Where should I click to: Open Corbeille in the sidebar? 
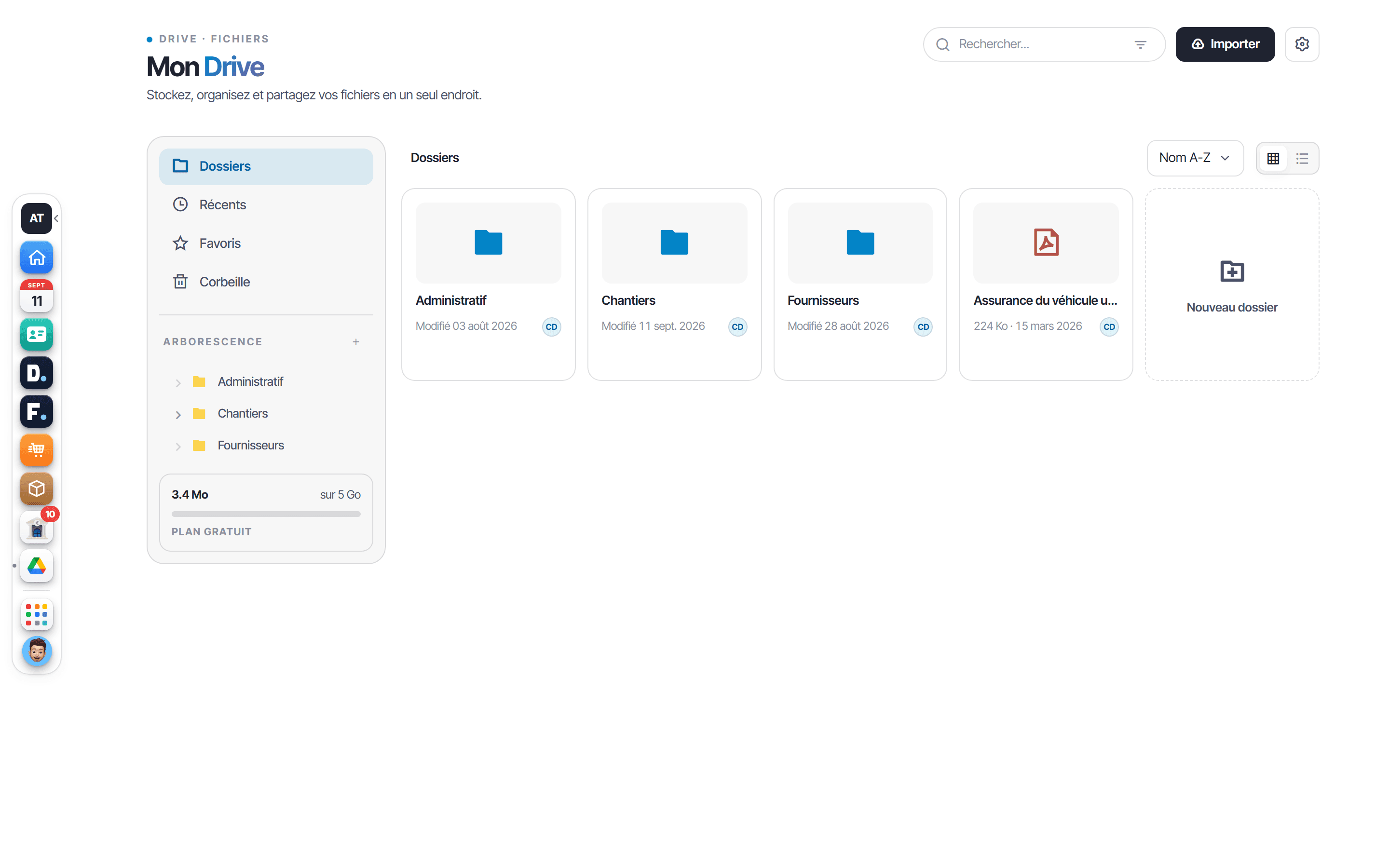[x=266, y=282]
